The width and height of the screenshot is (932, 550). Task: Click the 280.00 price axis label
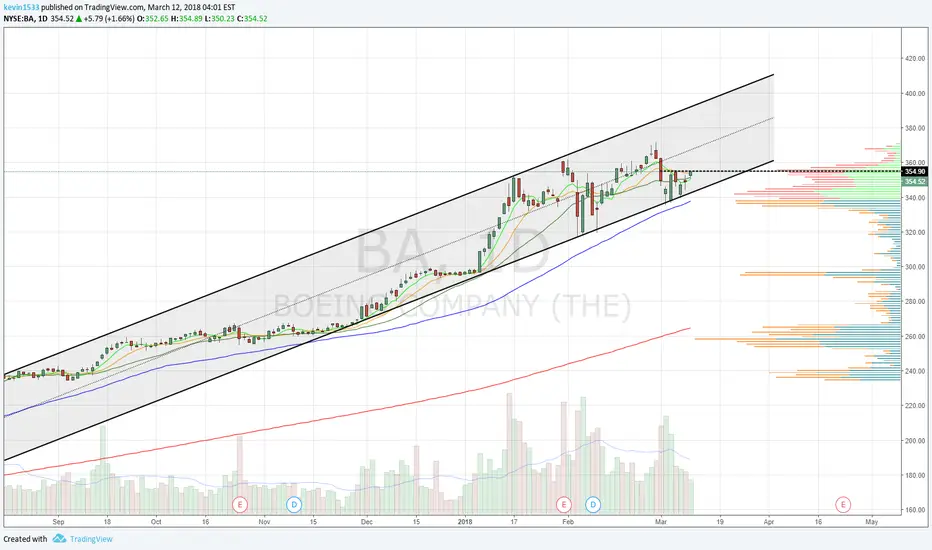(915, 301)
